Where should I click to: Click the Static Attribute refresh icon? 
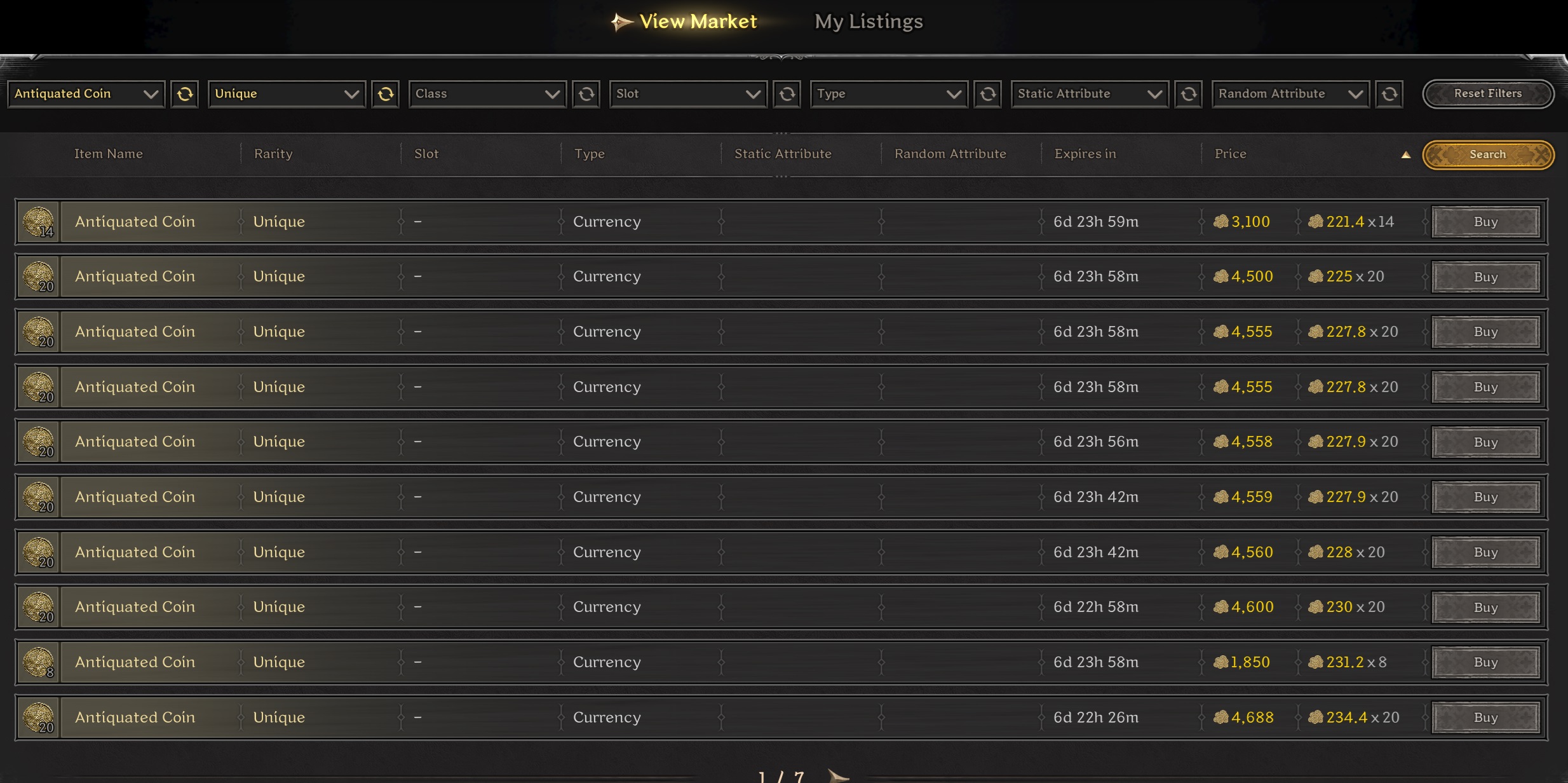coord(1189,94)
